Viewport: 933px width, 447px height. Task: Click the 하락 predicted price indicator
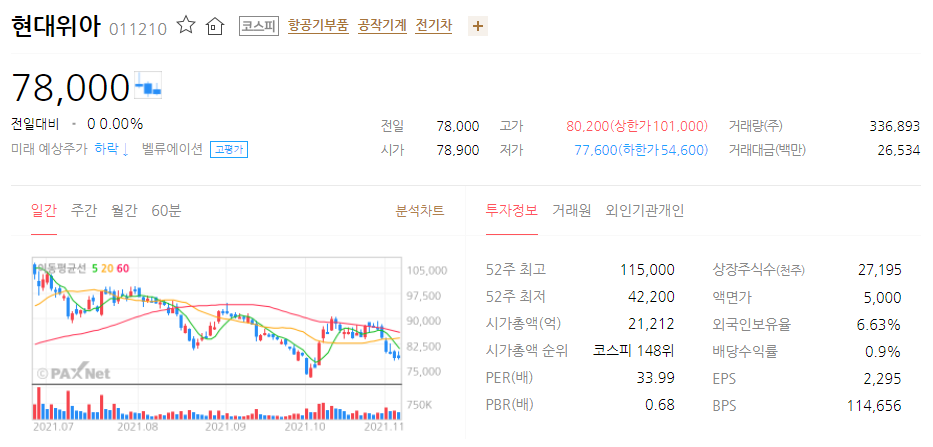[112, 149]
